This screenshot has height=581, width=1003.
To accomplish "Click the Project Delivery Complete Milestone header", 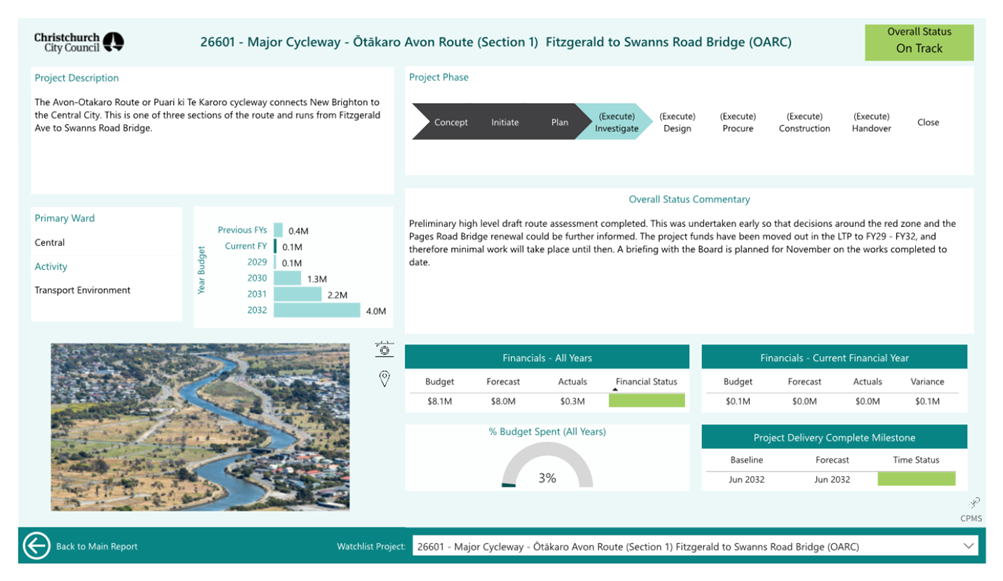I will point(834,437).
